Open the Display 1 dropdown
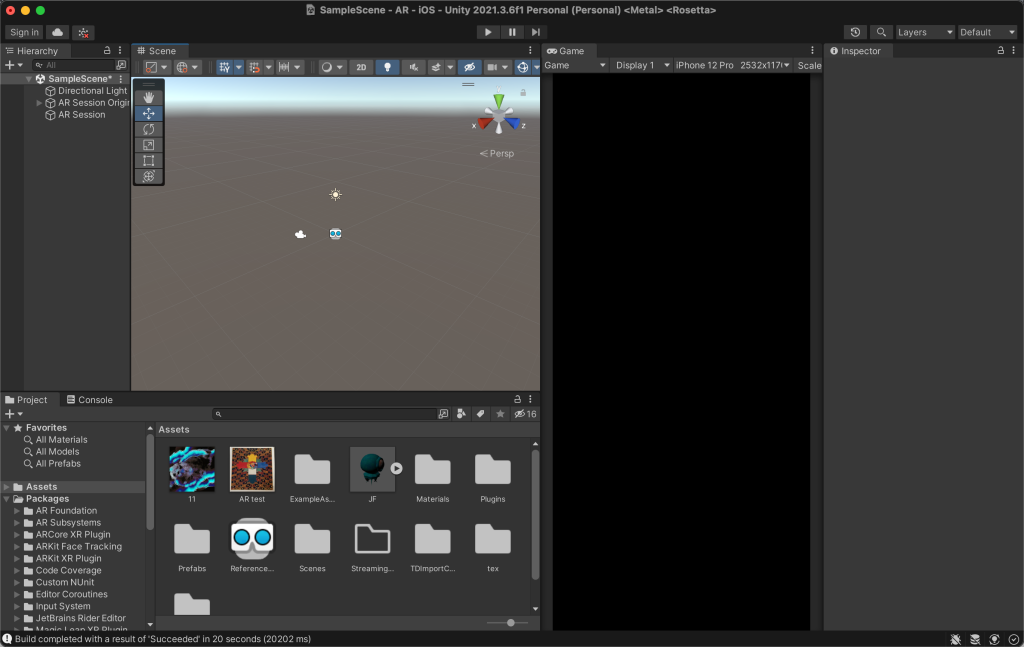 point(643,65)
